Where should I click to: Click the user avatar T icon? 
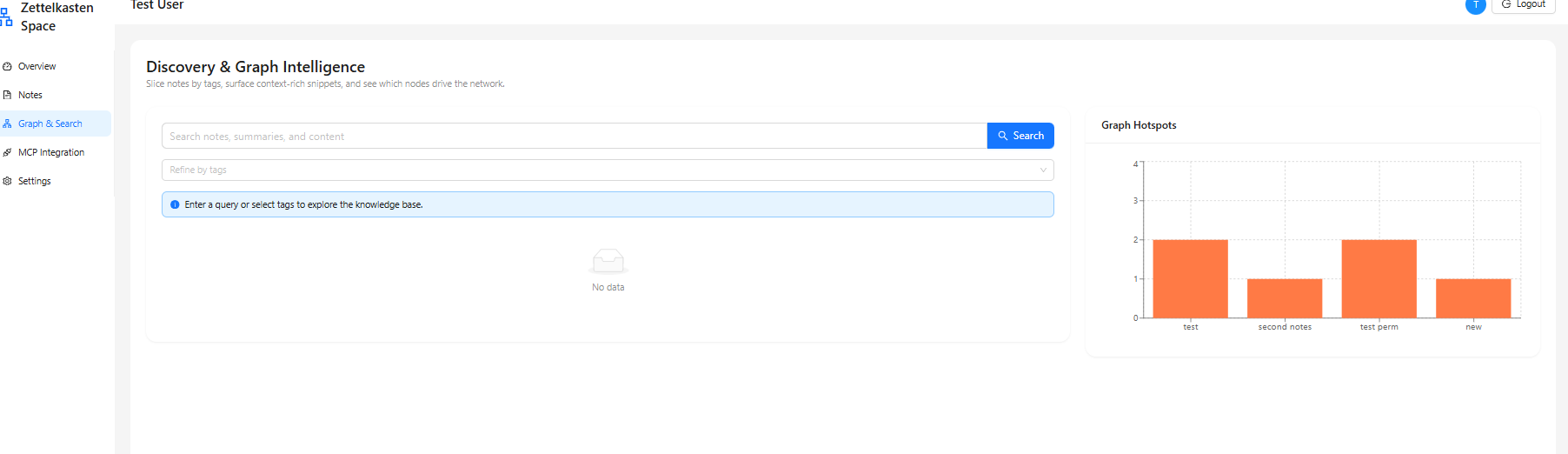1475,5
